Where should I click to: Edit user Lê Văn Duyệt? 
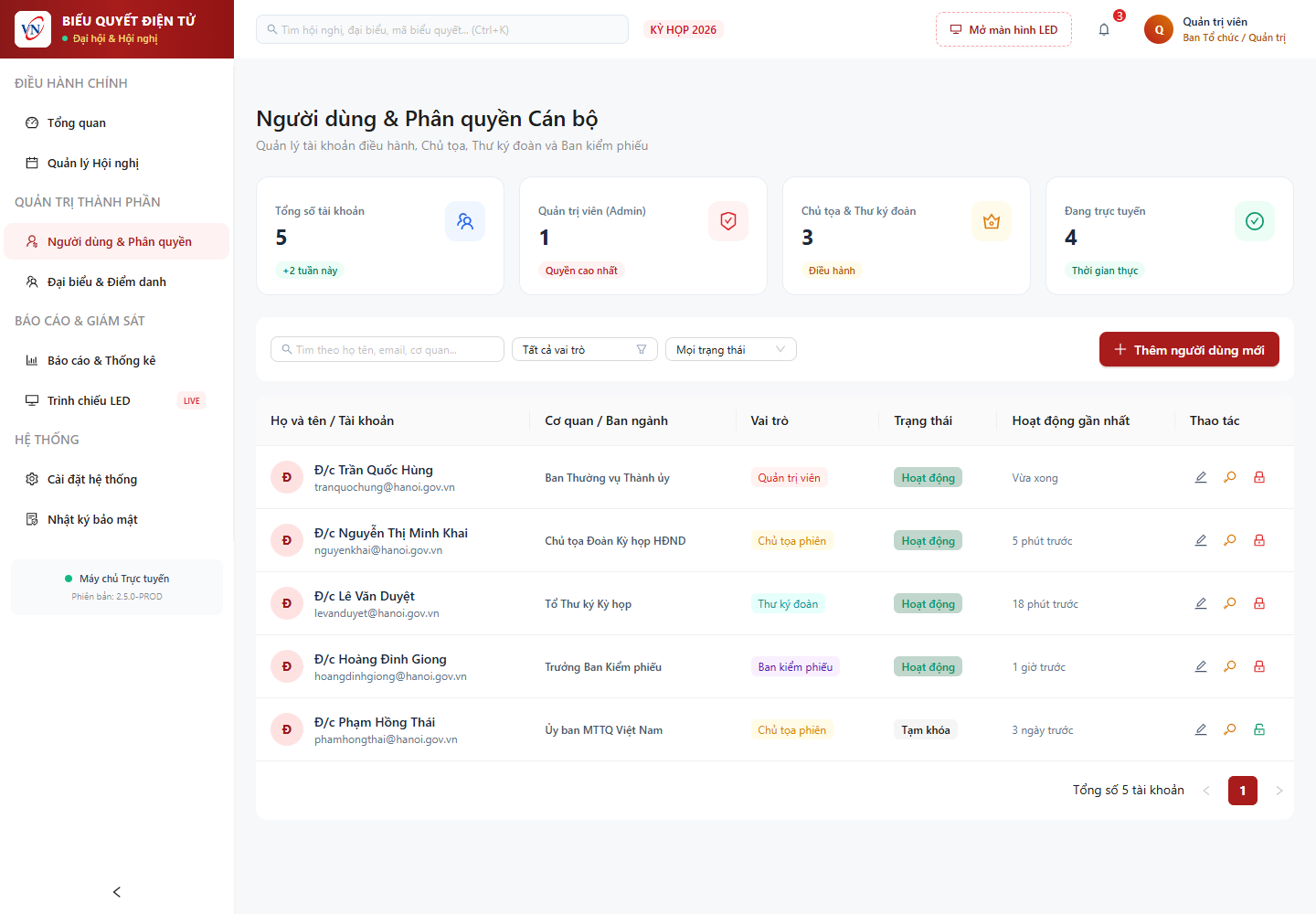[x=1201, y=603]
